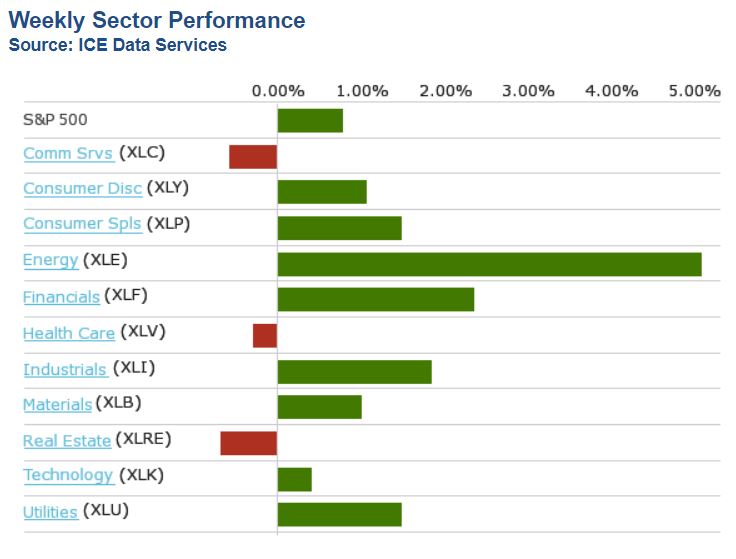The height and width of the screenshot is (559, 736).
Task: Click the red Real Estate (XLRE) bar
Action: 248,443
